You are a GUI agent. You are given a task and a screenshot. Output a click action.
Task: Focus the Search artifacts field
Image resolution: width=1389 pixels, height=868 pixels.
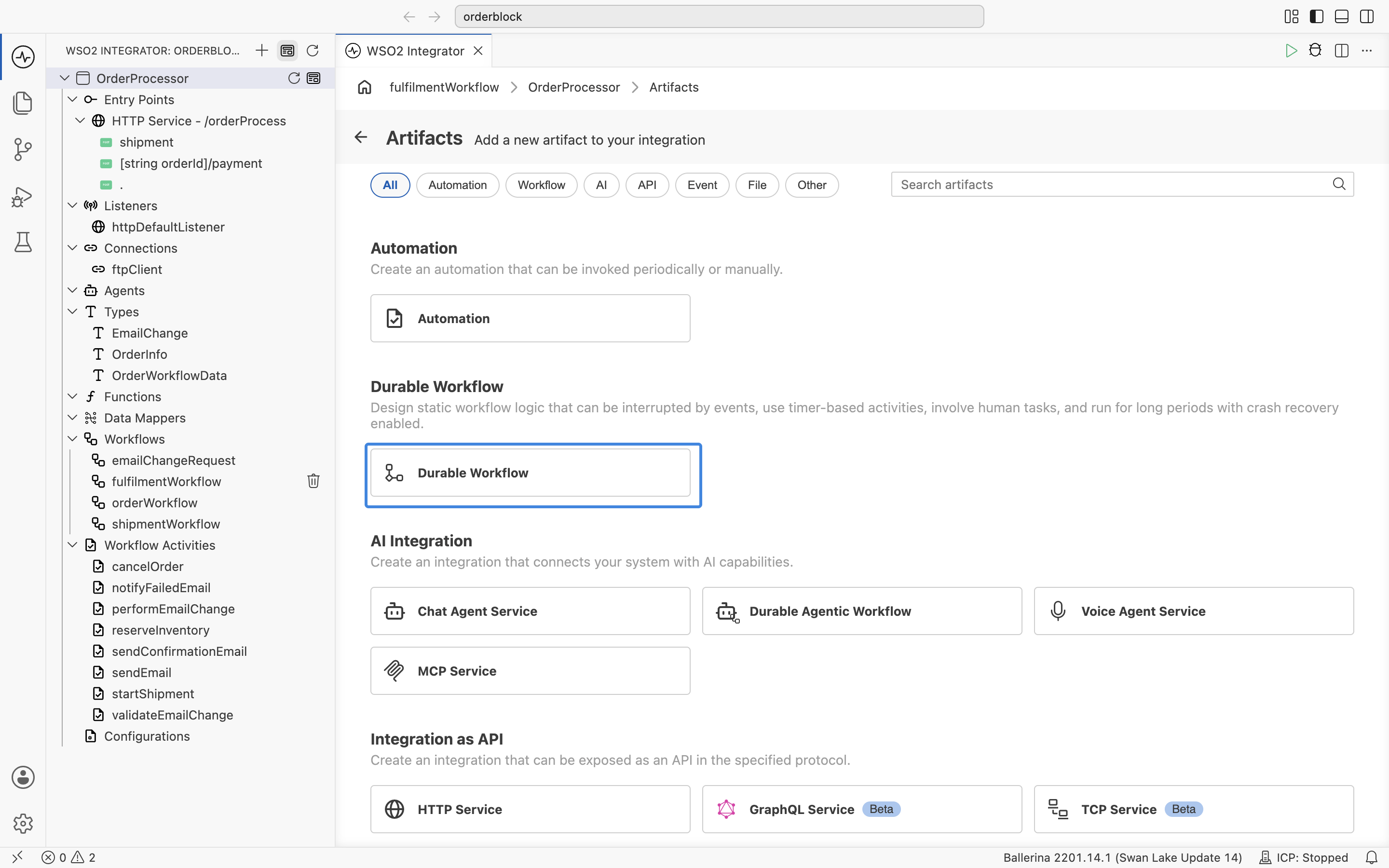(x=1122, y=184)
